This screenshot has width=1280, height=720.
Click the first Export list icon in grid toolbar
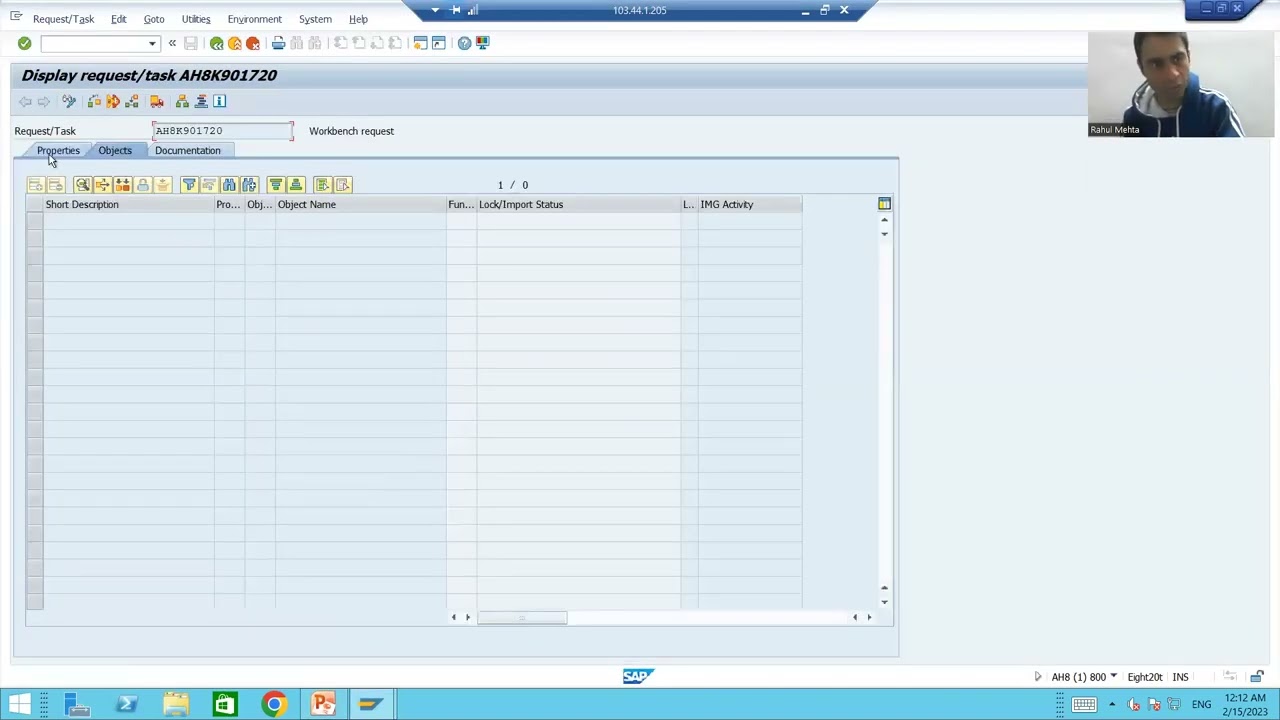(322, 185)
